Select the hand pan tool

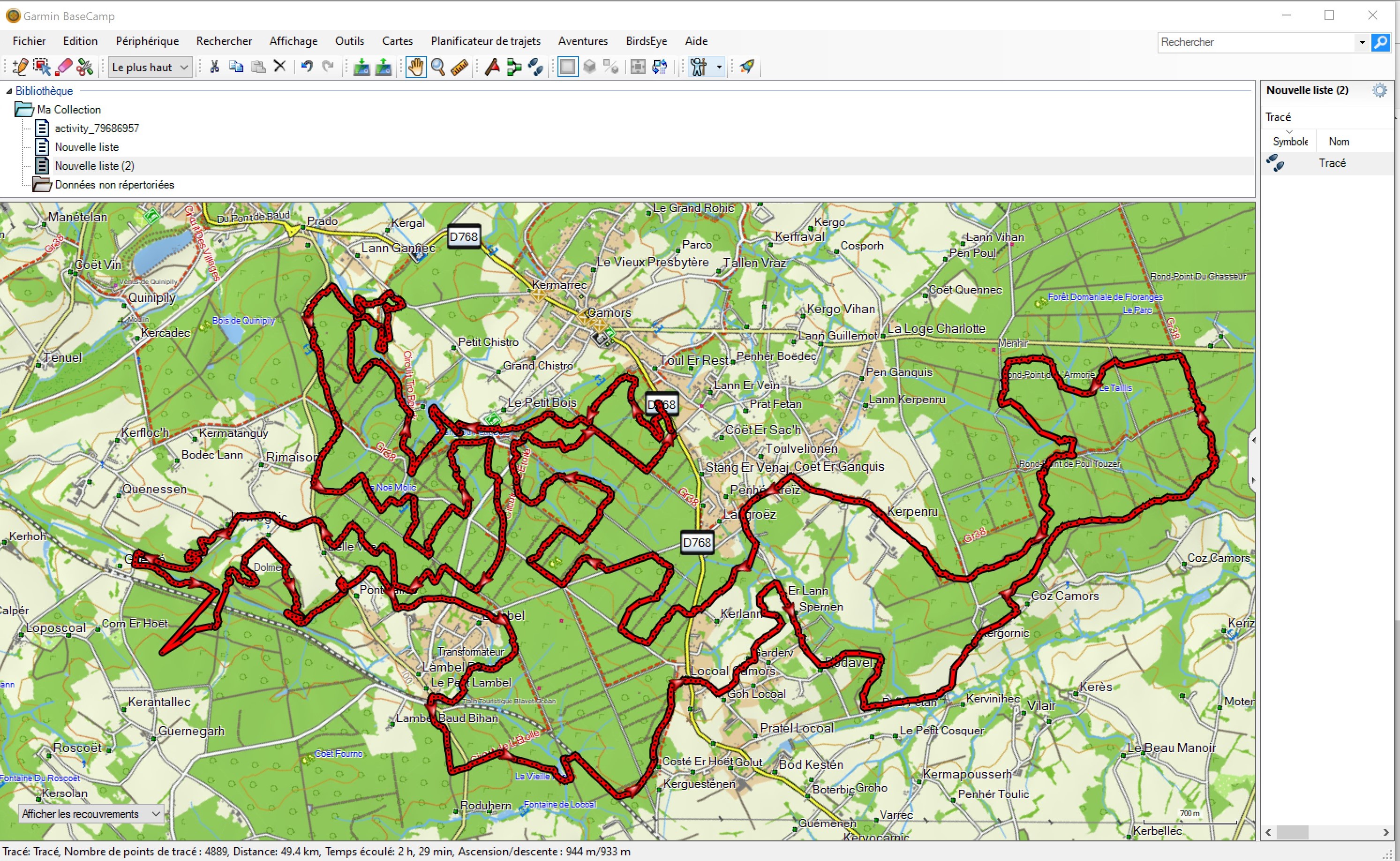[416, 67]
